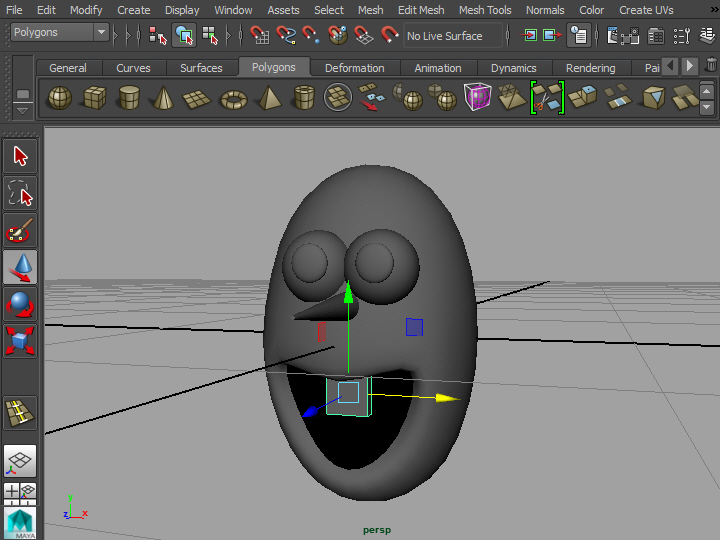Viewport: 720px width, 540px height.
Task: Create a polygon cone from the shelf
Action: pos(164,98)
